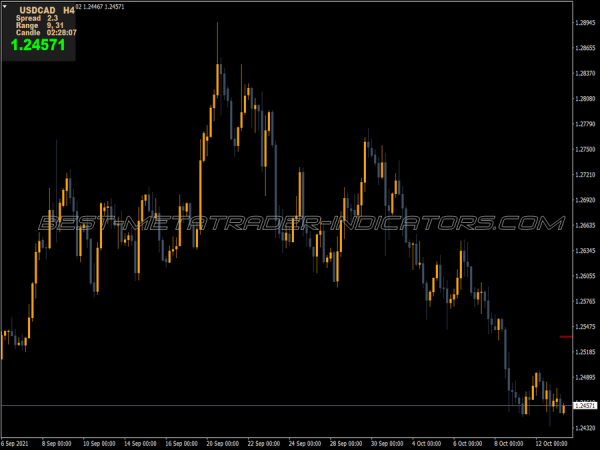Image resolution: width=600 pixels, height=450 pixels.
Task: Click the large green 1.24571 price
Action: 39,45
